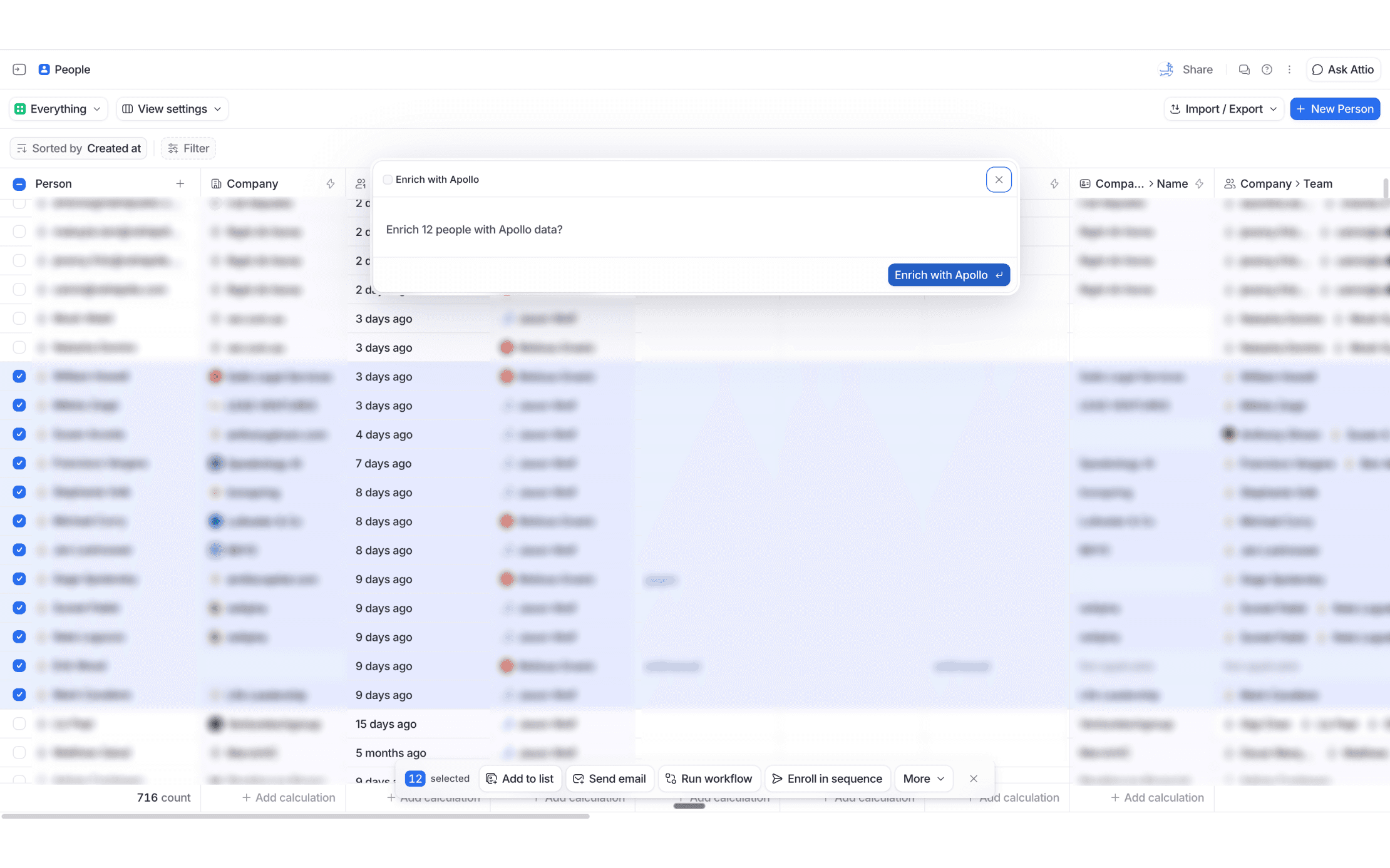Click the sidebar expand icon beside People
Screen dimensions: 1390x868
pos(19,69)
